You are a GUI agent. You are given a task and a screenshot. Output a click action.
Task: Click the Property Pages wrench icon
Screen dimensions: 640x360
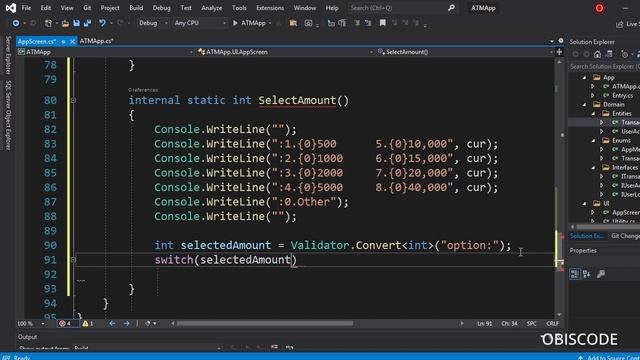click(601, 274)
